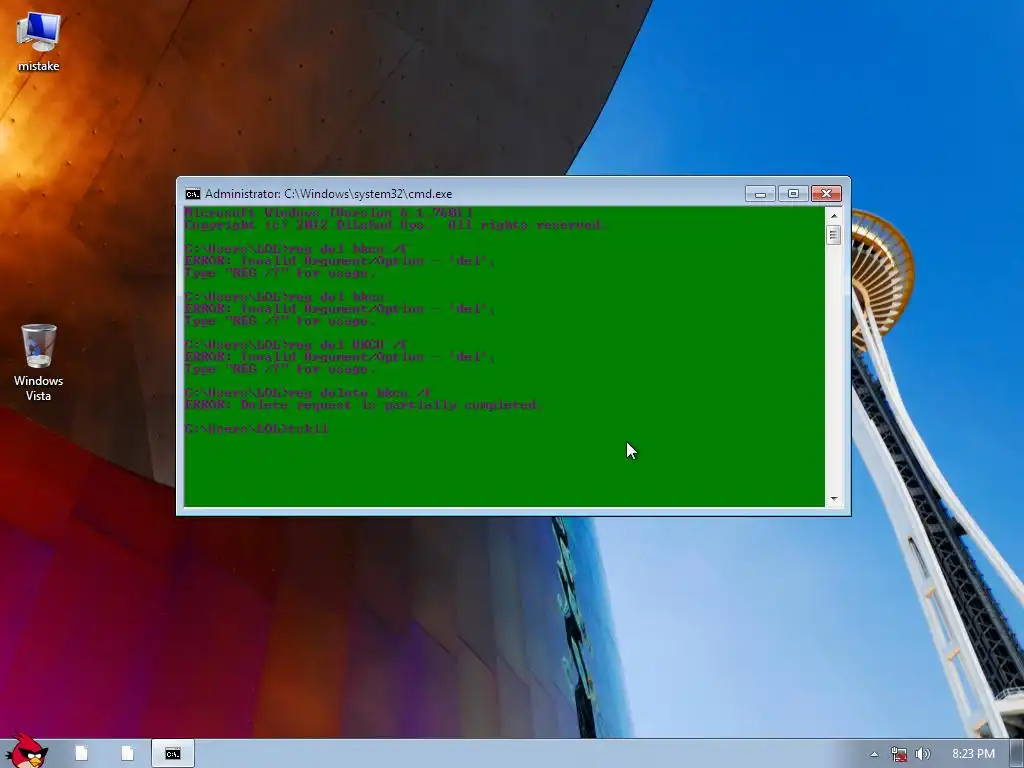This screenshot has width=1024, height=768.
Task: Click the last prompt line with 'tskil'
Action: (x=257, y=429)
